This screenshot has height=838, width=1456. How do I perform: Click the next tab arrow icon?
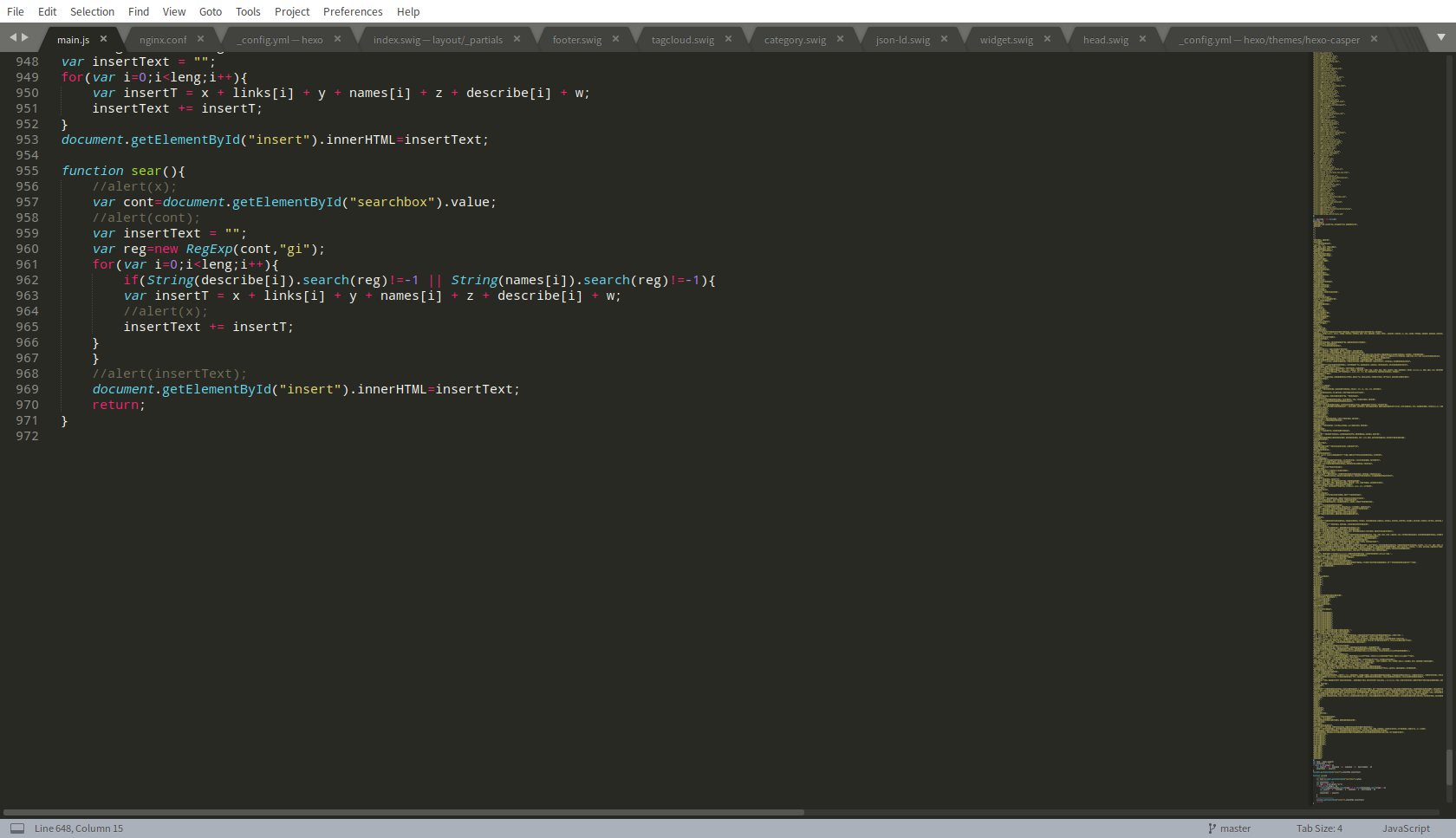tap(25, 37)
